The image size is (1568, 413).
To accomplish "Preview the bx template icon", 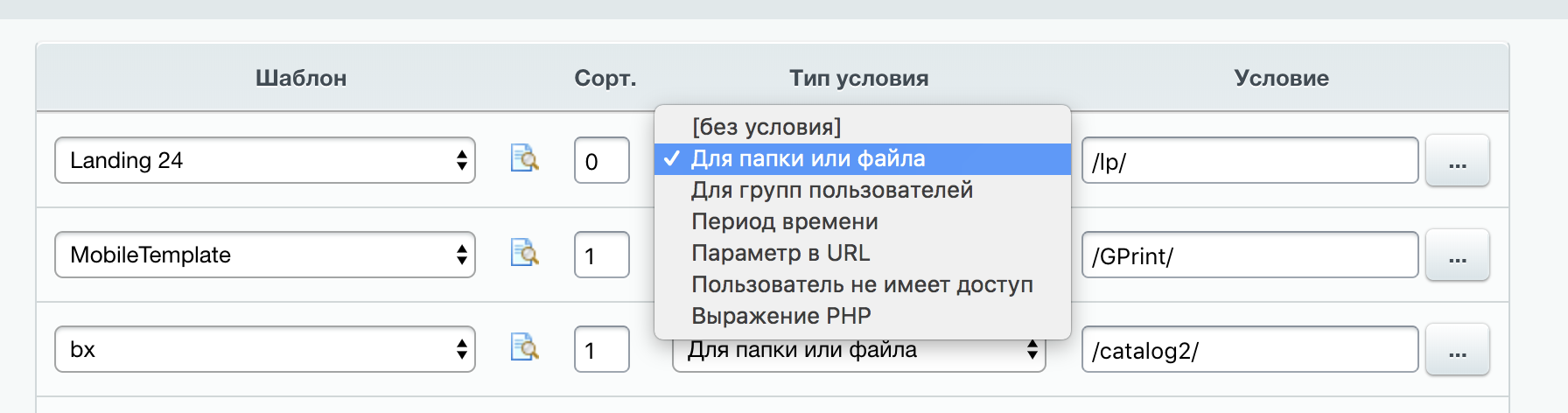I will [x=524, y=347].
